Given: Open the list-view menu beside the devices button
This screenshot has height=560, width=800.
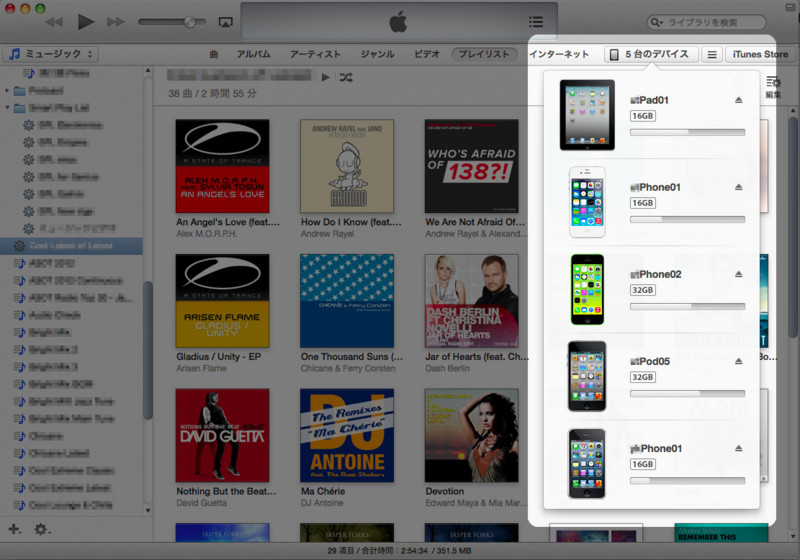Looking at the screenshot, I should [x=712, y=54].
